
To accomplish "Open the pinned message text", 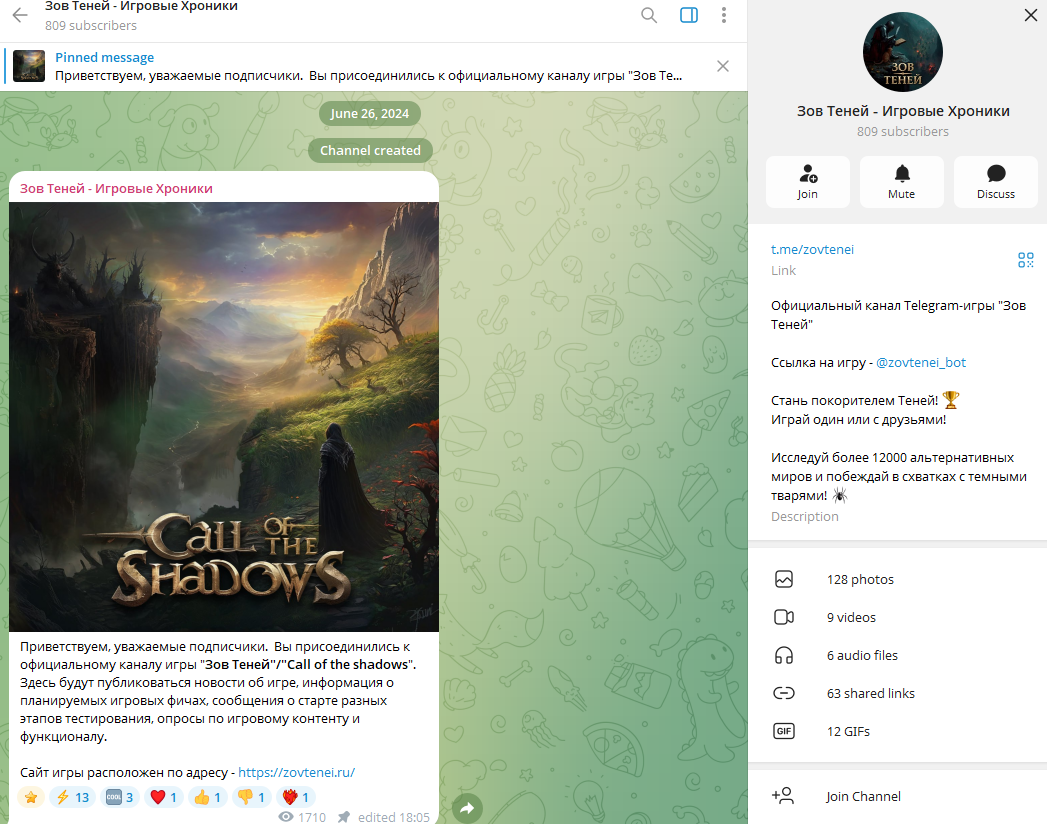I will (369, 75).
